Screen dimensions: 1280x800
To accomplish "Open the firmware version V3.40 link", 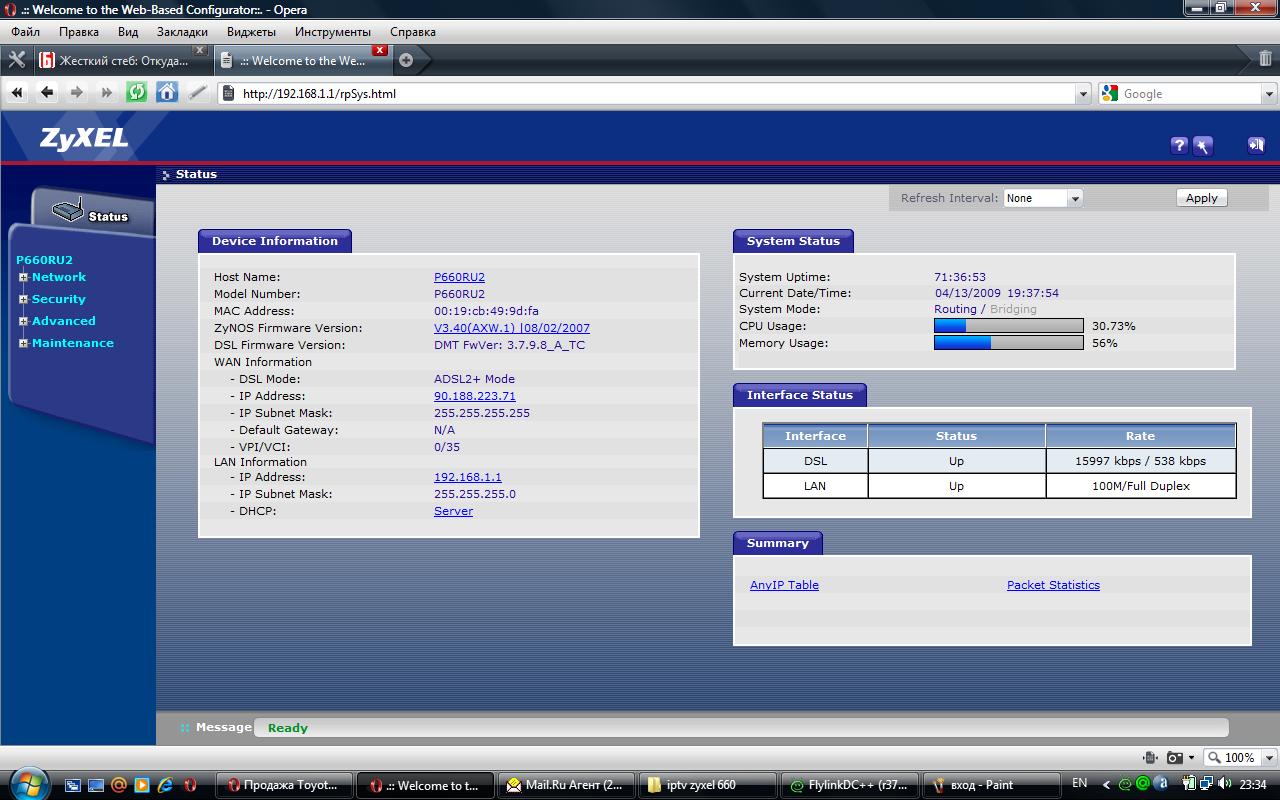I will 512,328.
